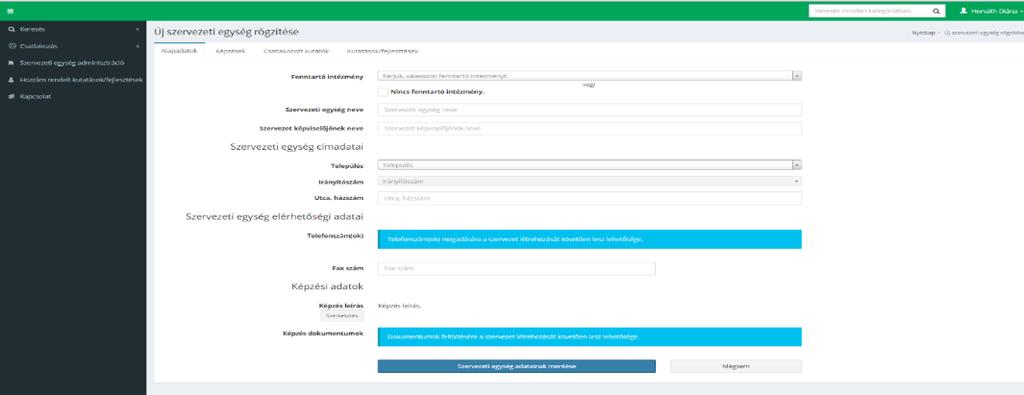This screenshot has width=1024, height=395.
Task: Click the person icon beside Hozzám rendelt kutatások
Action: pos(12,80)
